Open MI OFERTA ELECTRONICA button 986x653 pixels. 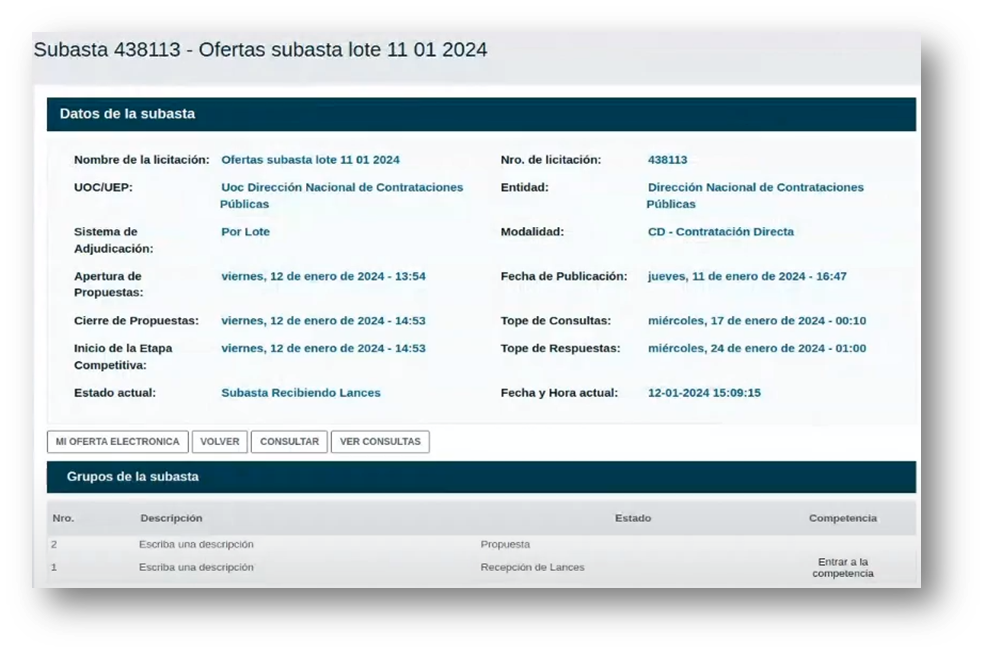click(118, 442)
